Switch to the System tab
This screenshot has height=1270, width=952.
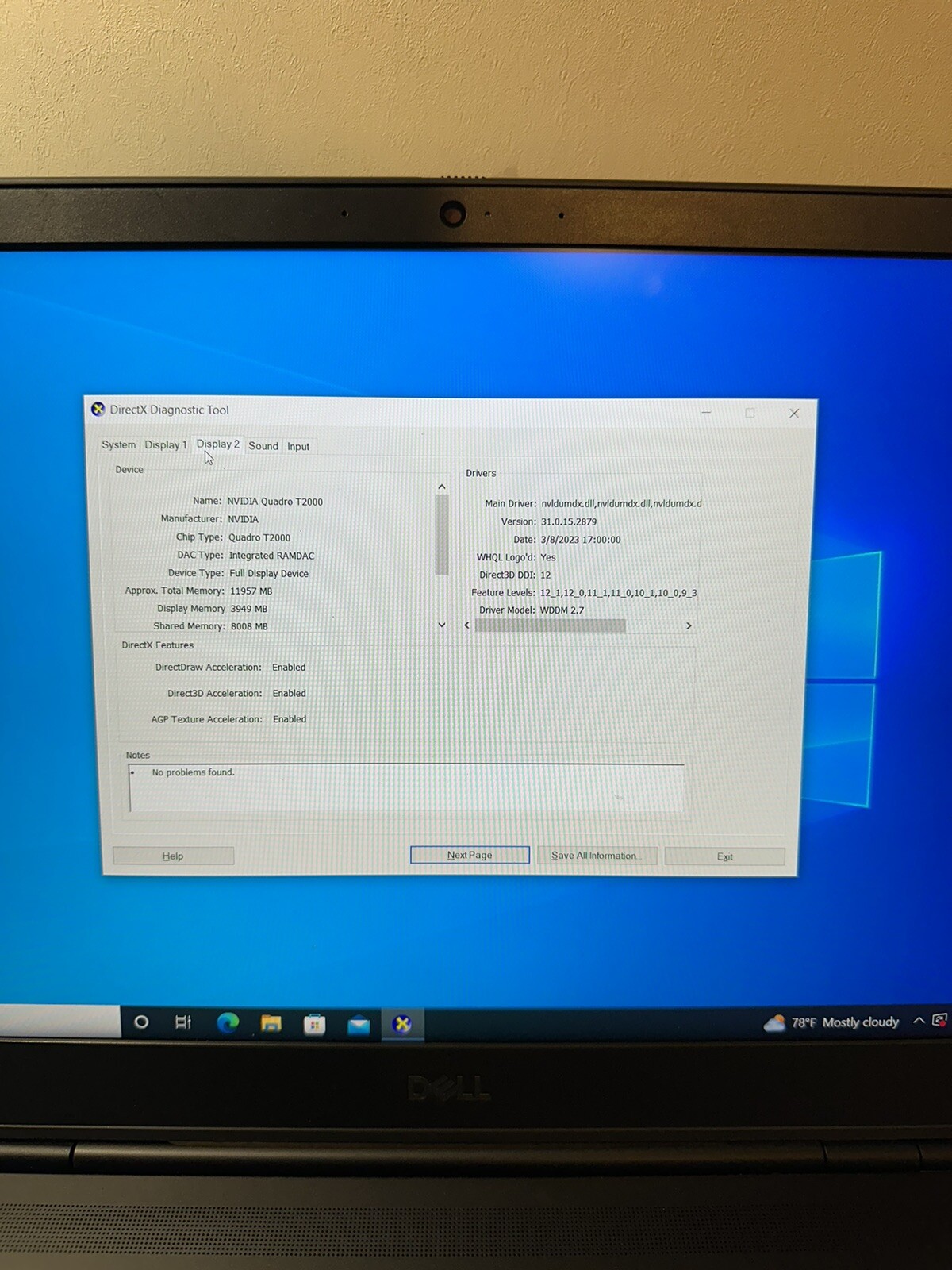click(118, 445)
